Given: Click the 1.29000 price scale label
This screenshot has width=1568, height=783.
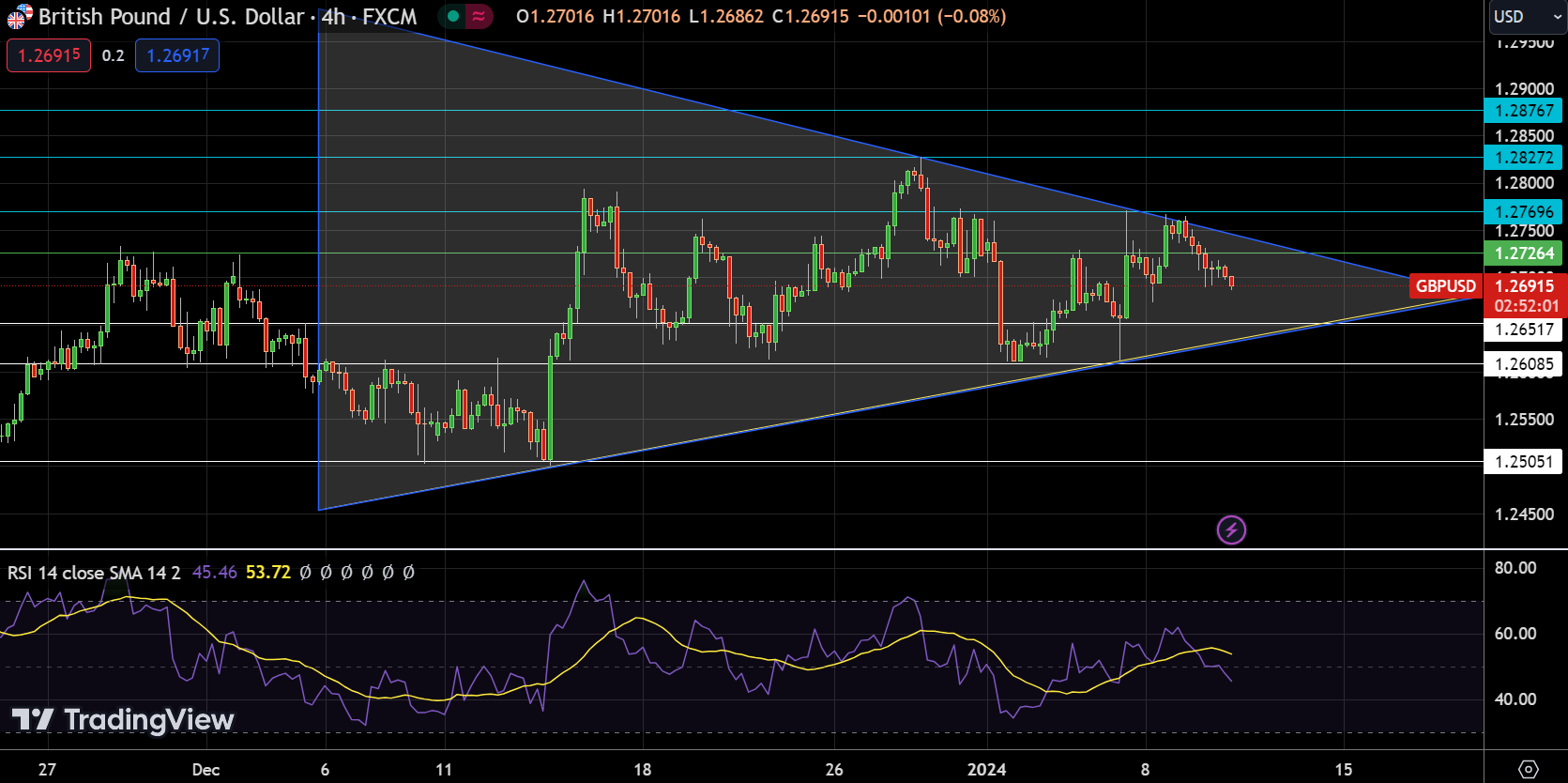Looking at the screenshot, I should (1524, 89).
